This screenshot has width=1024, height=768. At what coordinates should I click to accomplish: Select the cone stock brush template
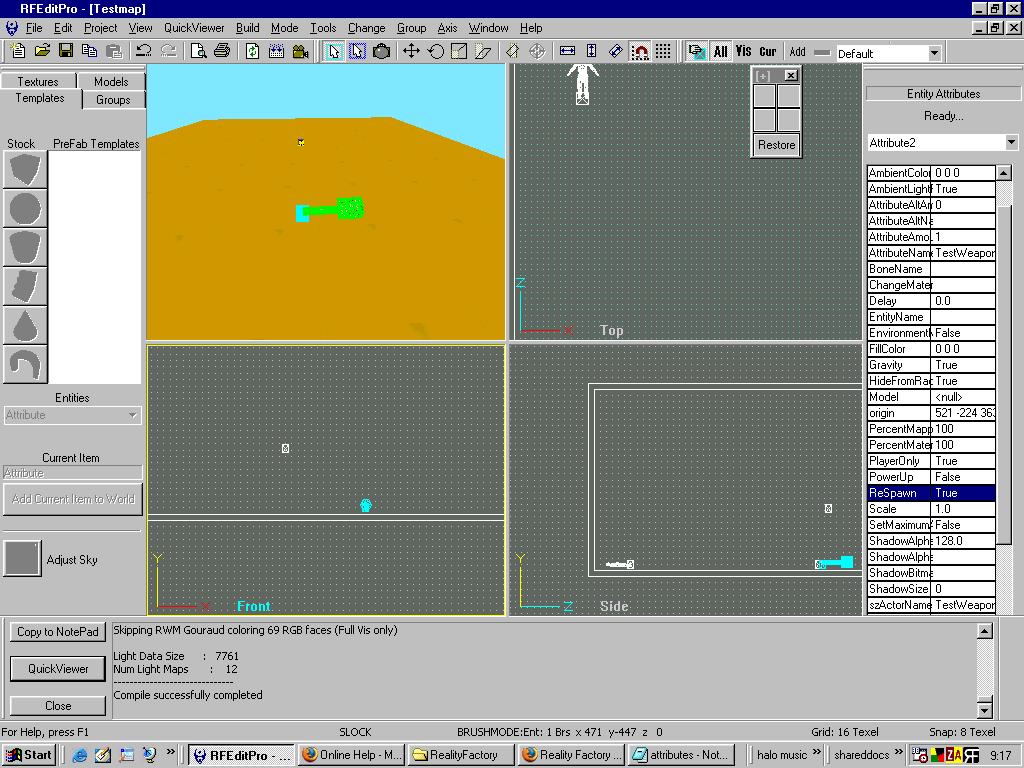click(x=25, y=326)
